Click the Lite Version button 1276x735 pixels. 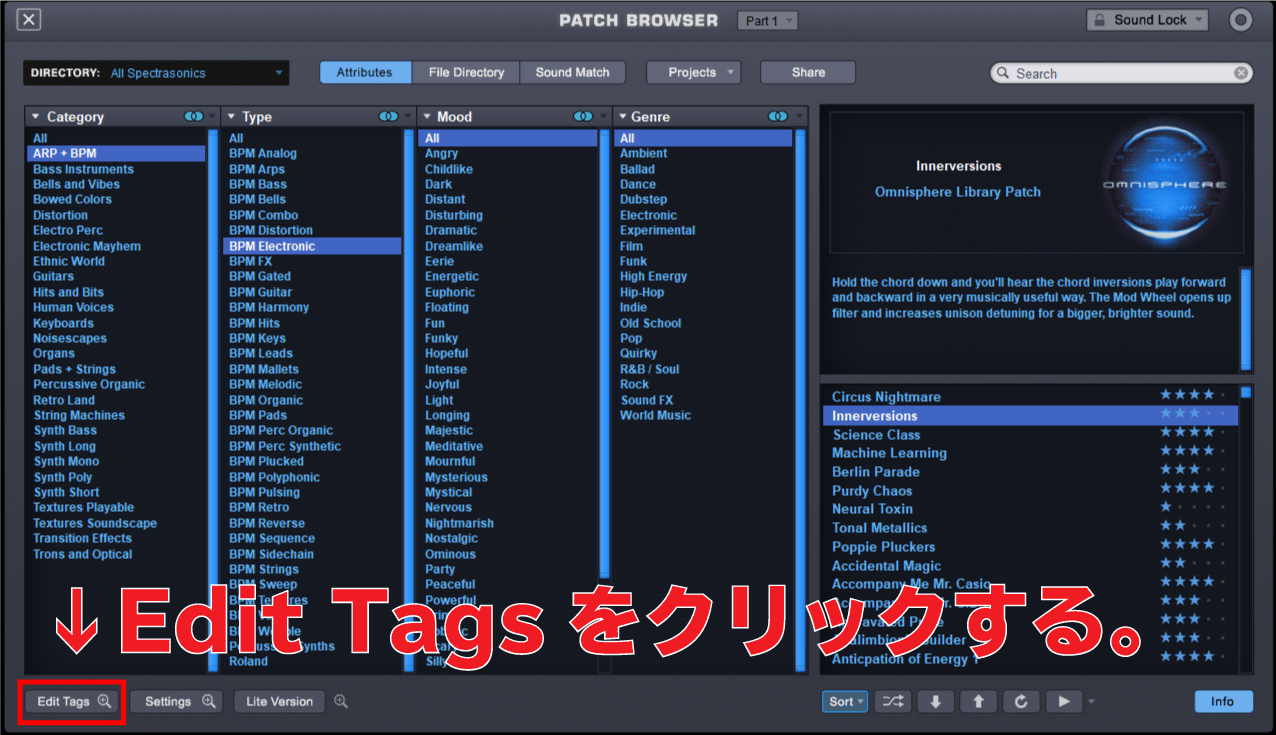280,701
